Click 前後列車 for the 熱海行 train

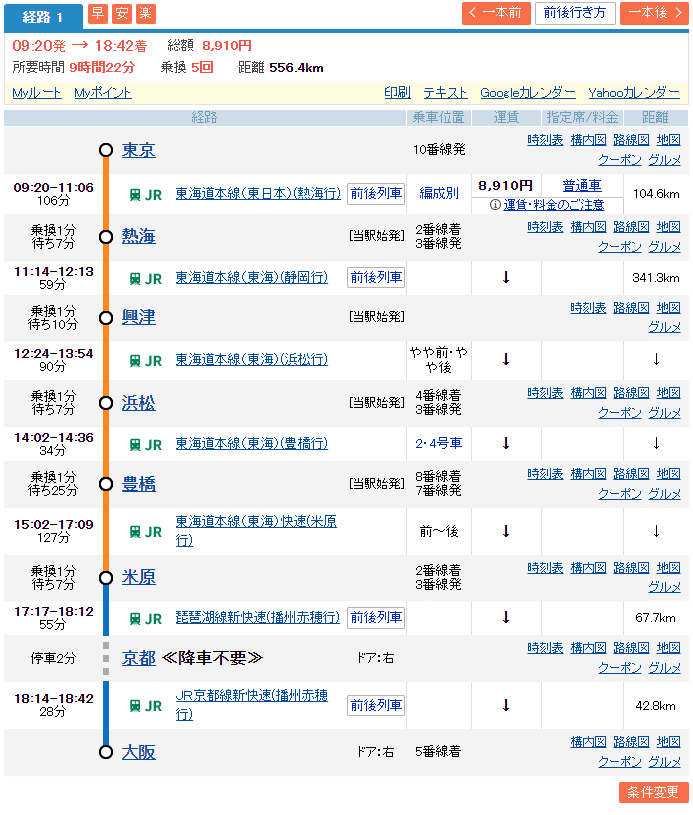point(376,194)
